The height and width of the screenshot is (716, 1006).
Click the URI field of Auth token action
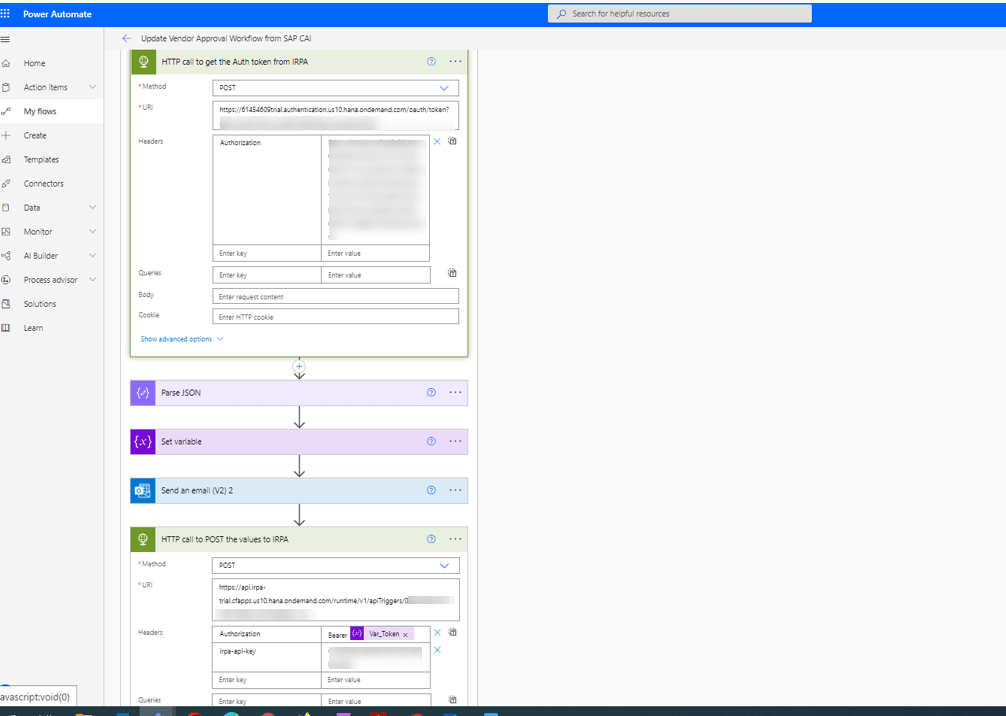[x=336, y=116]
